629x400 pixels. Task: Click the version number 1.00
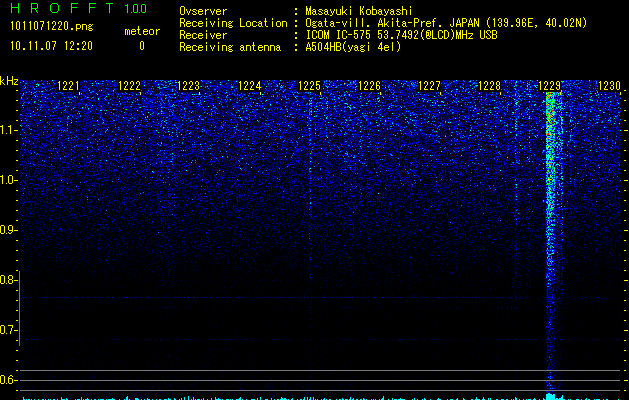(136, 9)
